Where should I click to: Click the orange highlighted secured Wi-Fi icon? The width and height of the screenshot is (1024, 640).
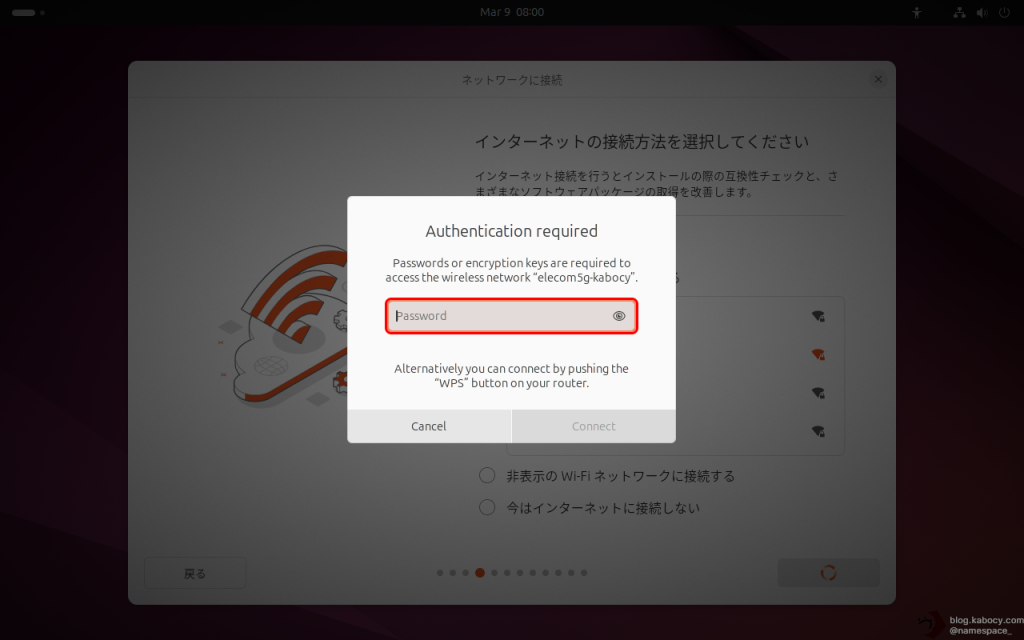click(x=818, y=355)
